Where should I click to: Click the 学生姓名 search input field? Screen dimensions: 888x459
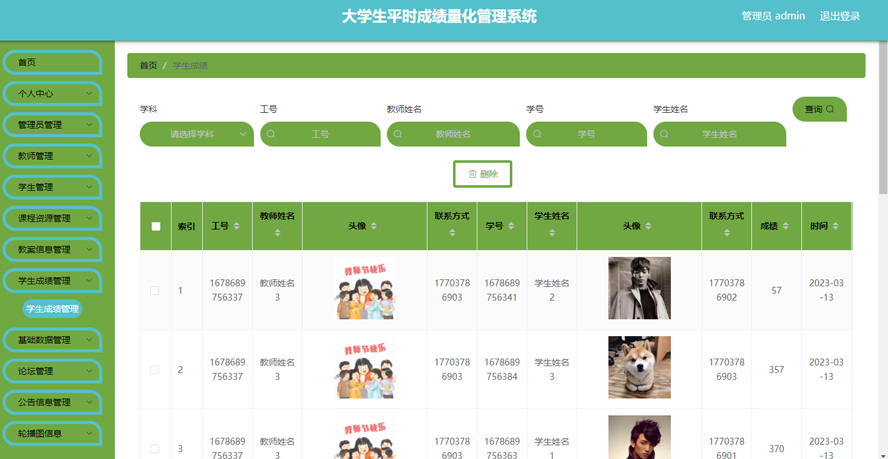coord(719,134)
